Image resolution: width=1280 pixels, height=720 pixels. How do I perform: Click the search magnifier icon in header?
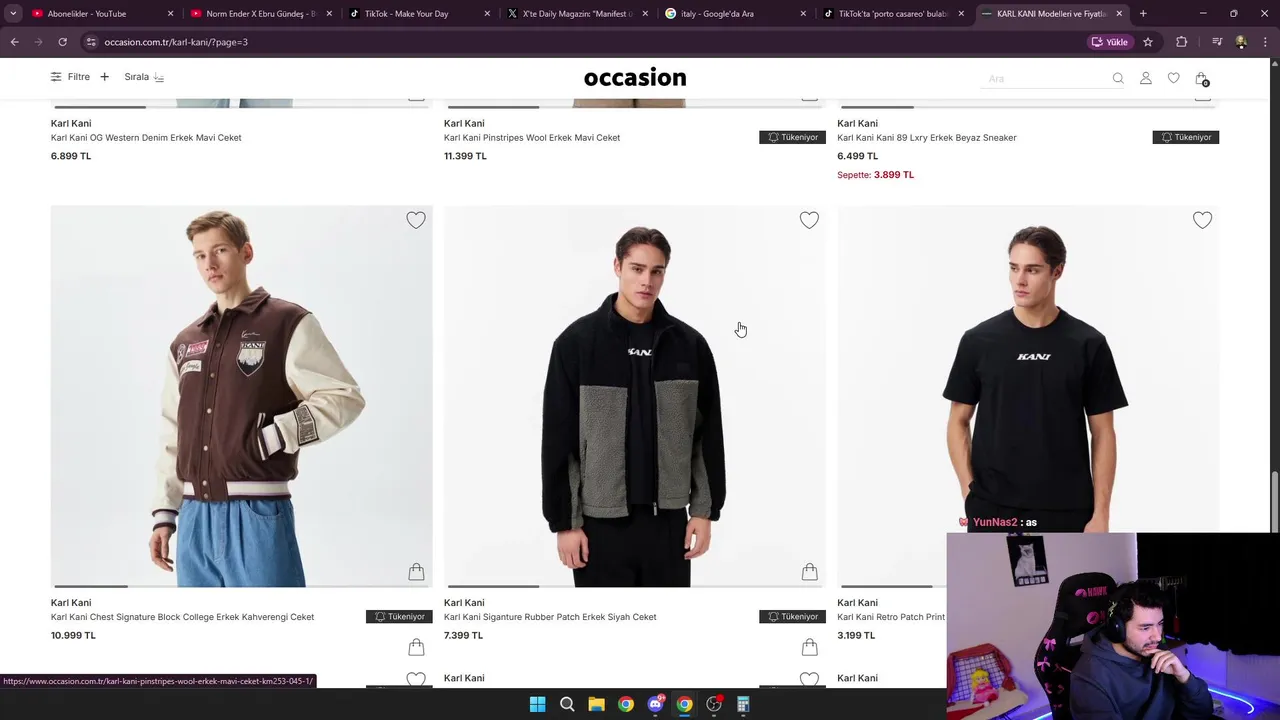click(1118, 78)
